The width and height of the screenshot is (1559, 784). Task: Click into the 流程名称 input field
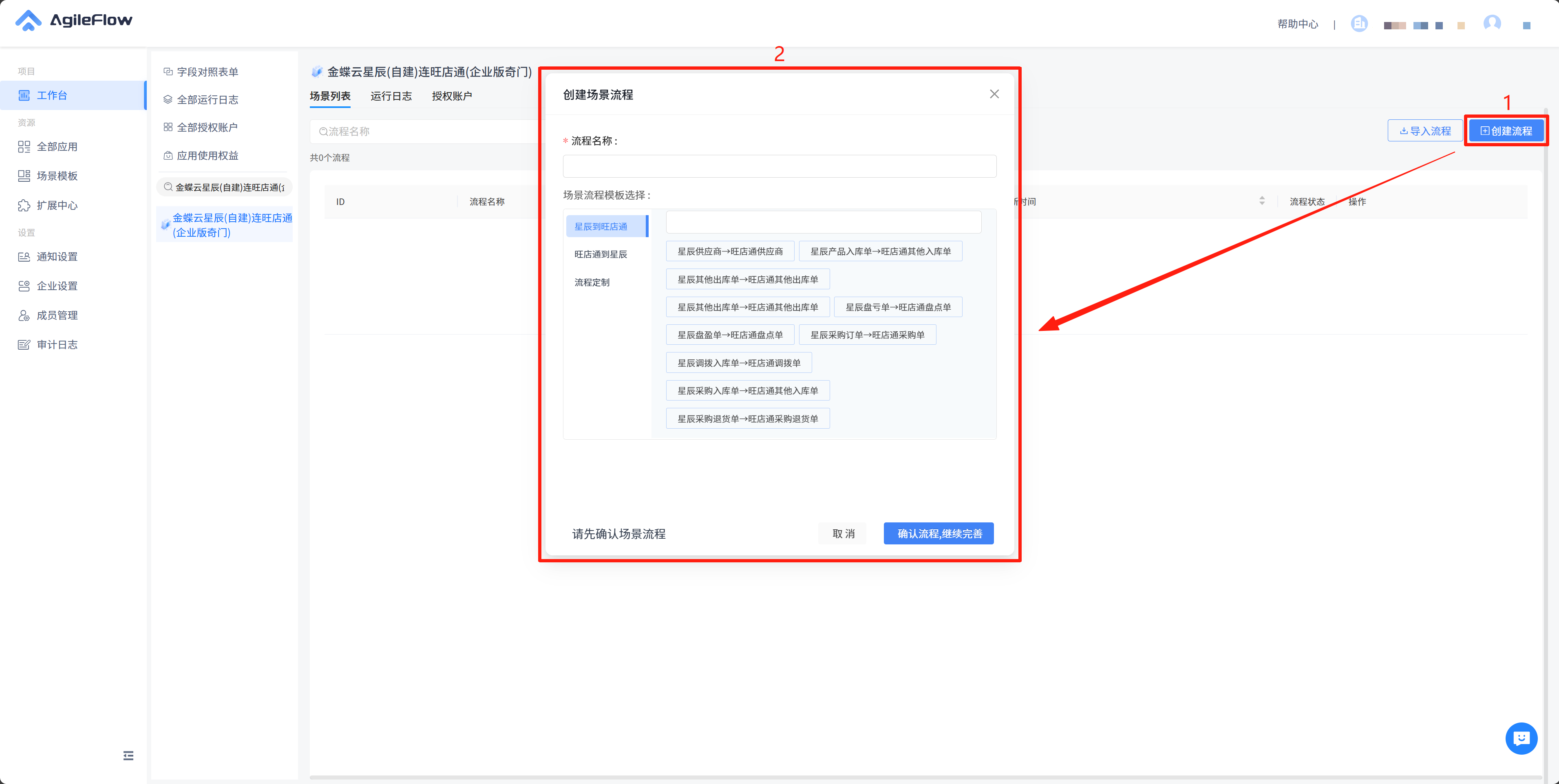[x=779, y=166]
